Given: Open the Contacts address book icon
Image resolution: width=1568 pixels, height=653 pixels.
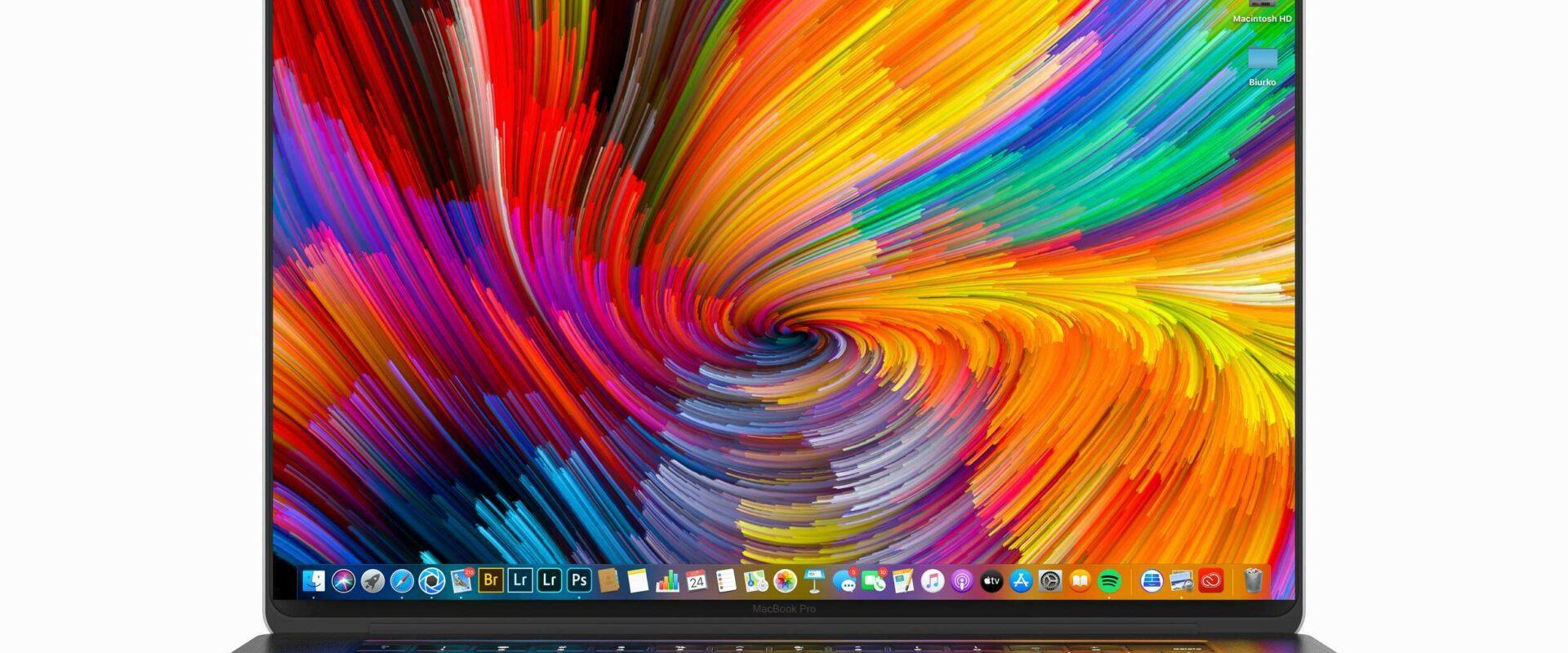Looking at the screenshot, I should point(608,580).
